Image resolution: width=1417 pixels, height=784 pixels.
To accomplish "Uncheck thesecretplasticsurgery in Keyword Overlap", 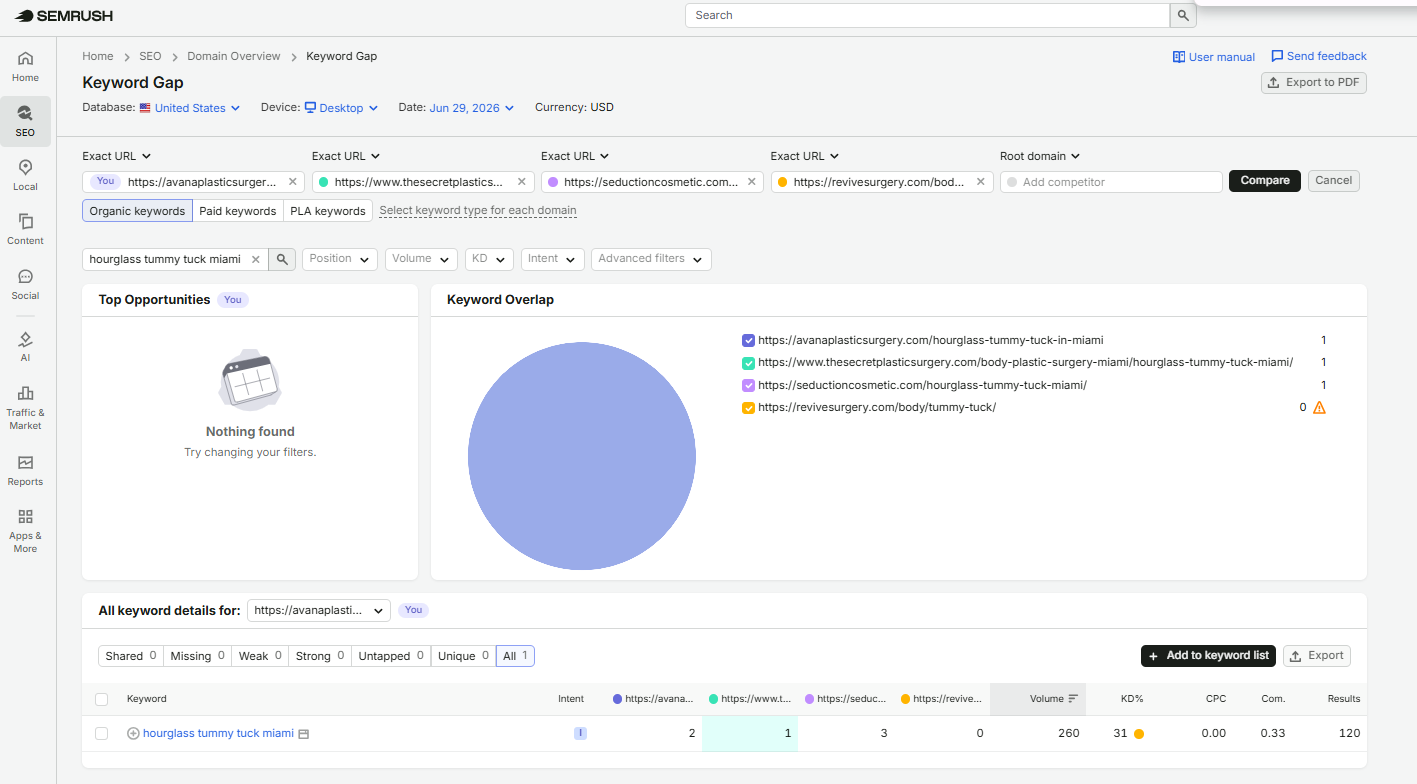I will point(748,363).
